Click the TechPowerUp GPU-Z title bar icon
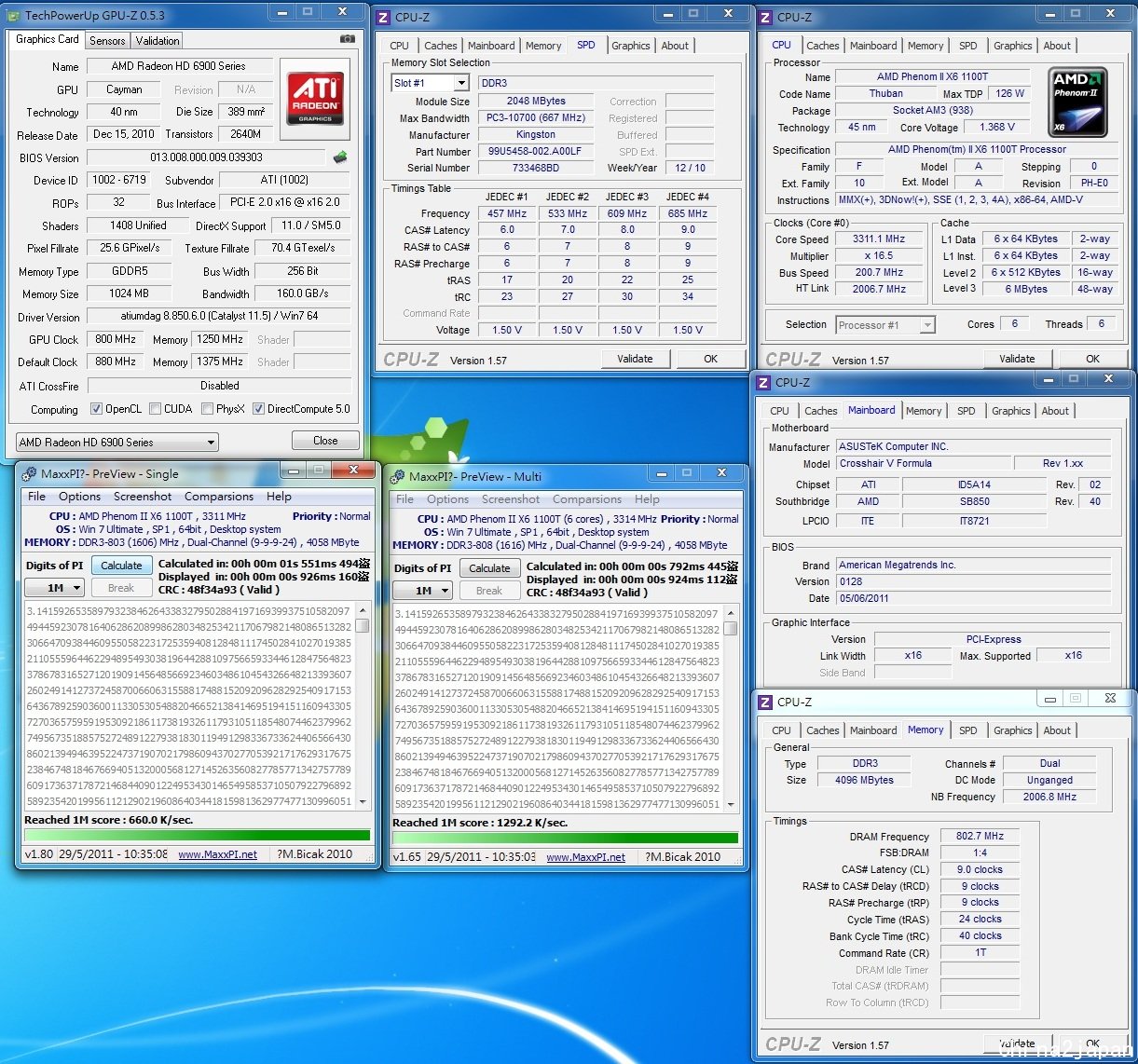Screen dimensions: 1138x1064 click(x=14, y=15)
